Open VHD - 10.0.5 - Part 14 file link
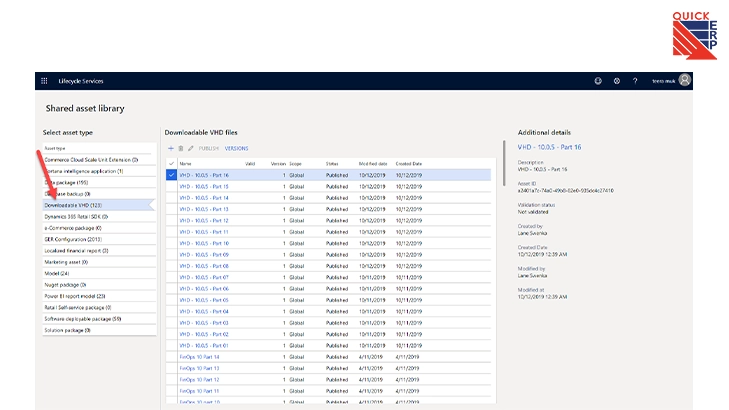This screenshot has height=410, width=729. 204,198
